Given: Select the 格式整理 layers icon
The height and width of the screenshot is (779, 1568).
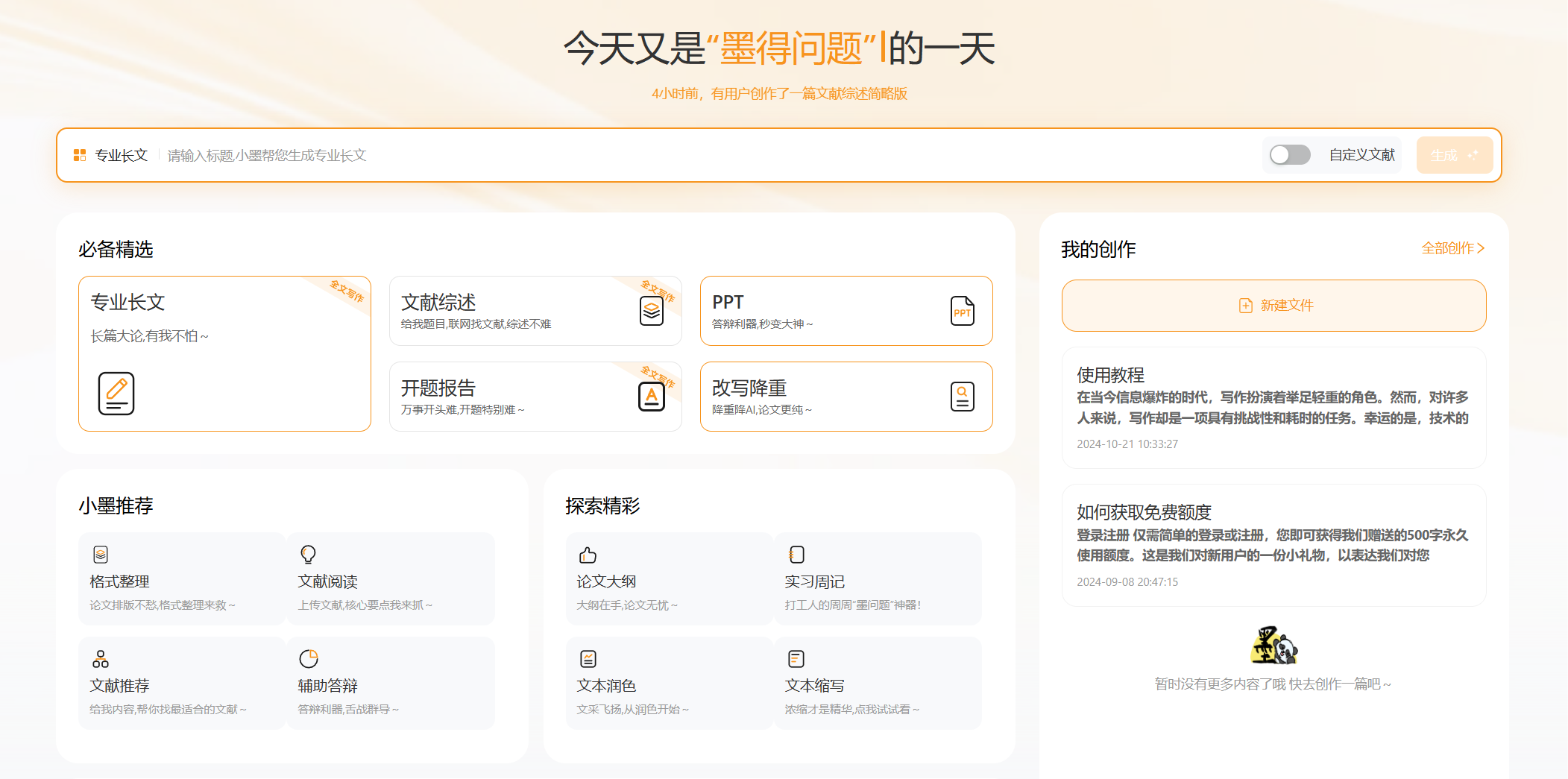Looking at the screenshot, I should click(x=101, y=555).
